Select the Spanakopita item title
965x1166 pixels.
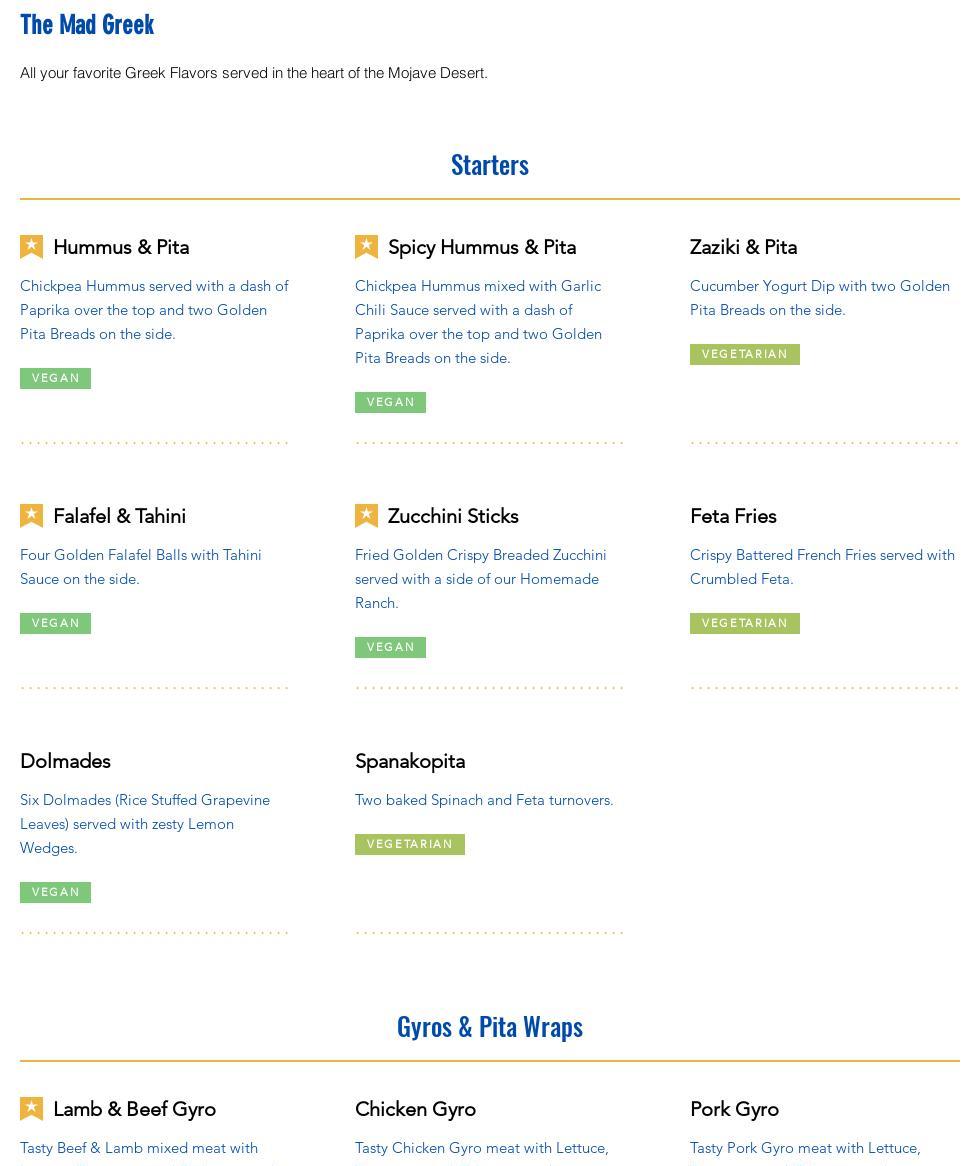point(410,761)
